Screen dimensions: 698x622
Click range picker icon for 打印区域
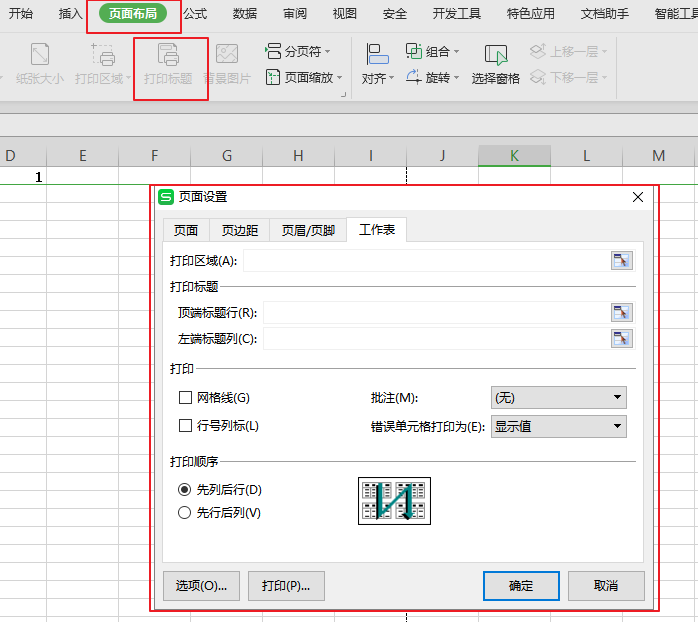click(622, 260)
